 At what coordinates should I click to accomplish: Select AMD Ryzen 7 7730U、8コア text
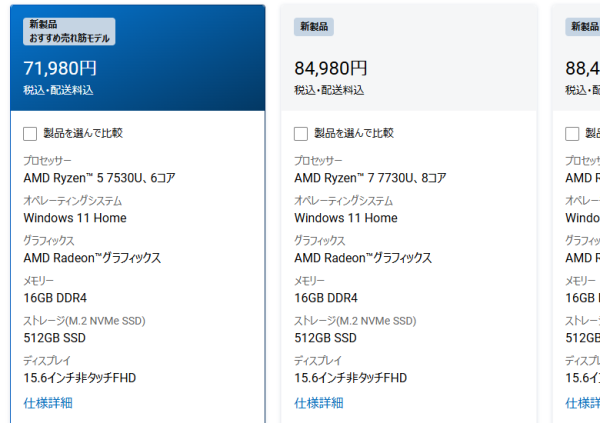pos(370,178)
